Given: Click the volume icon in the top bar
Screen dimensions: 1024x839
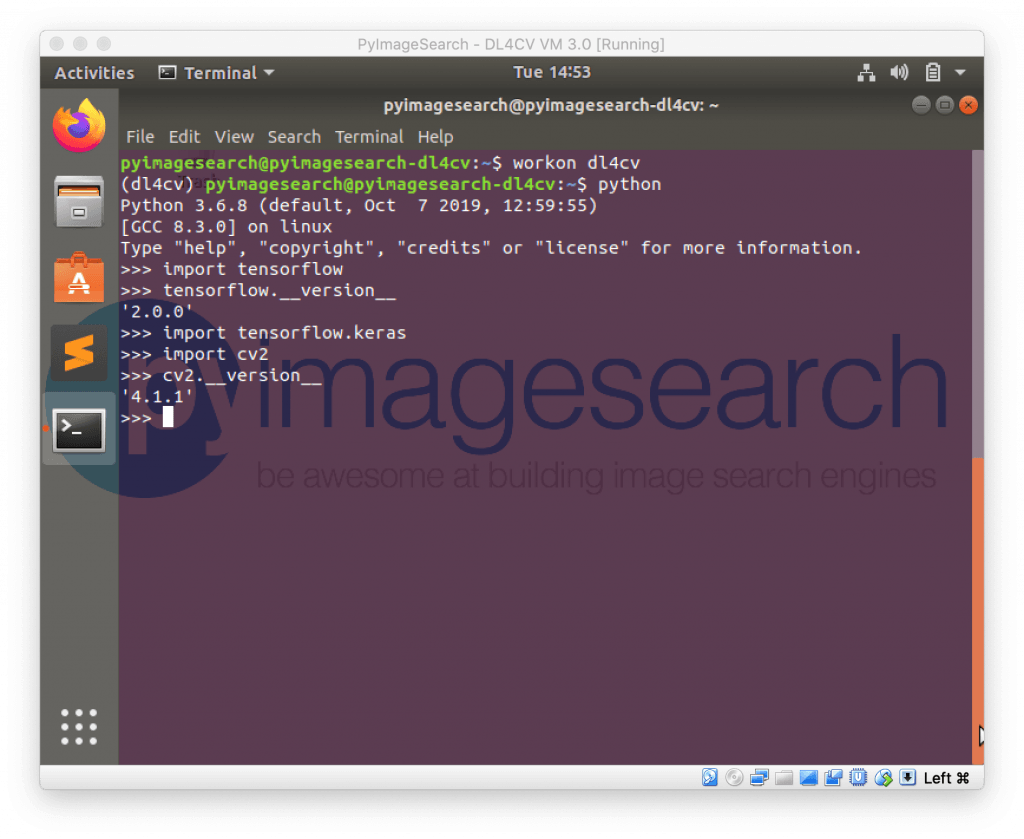Looking at the screenshot, I should [x=898, y=72].
